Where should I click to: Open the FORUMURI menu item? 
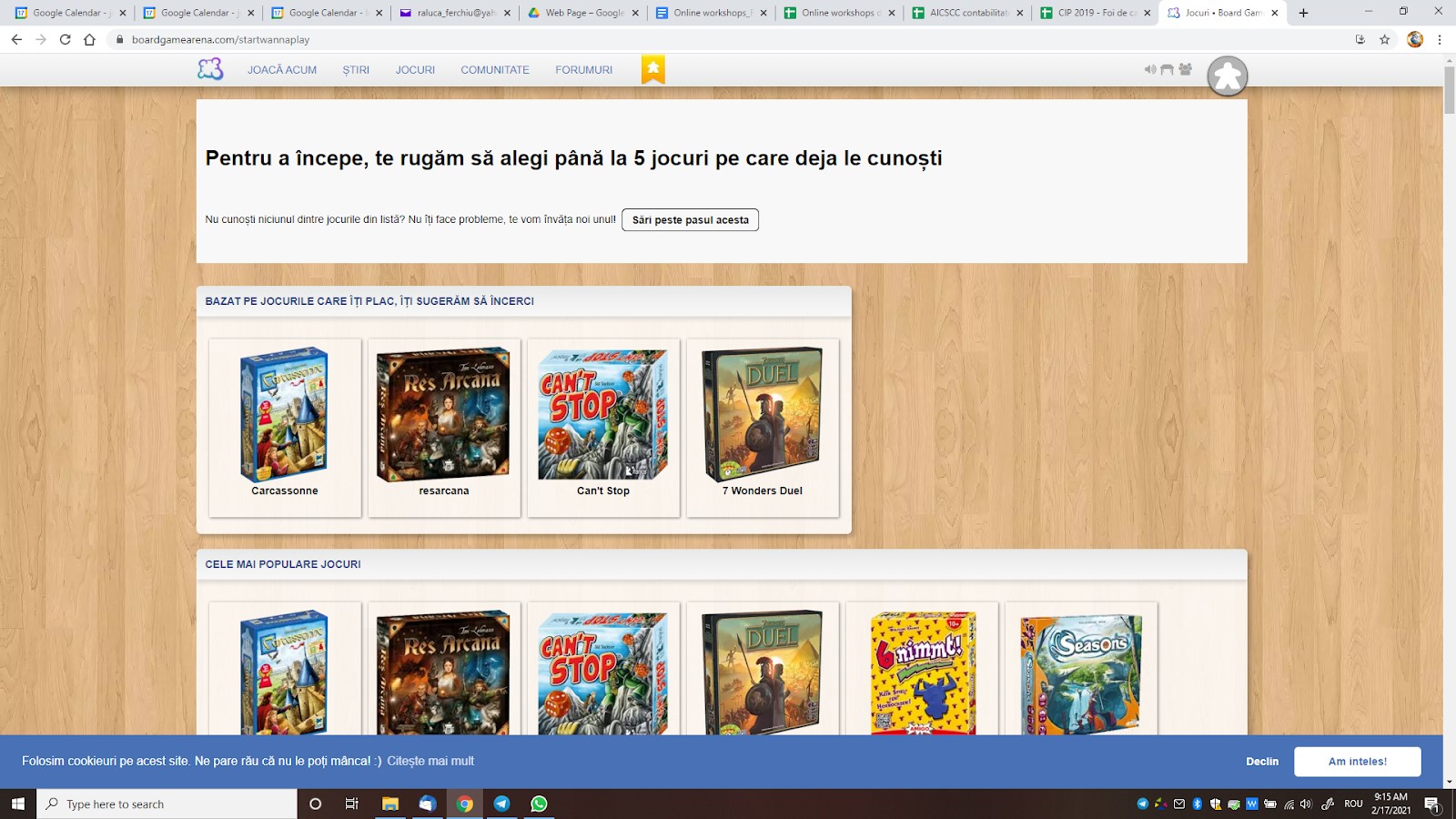tap(584, 70)
